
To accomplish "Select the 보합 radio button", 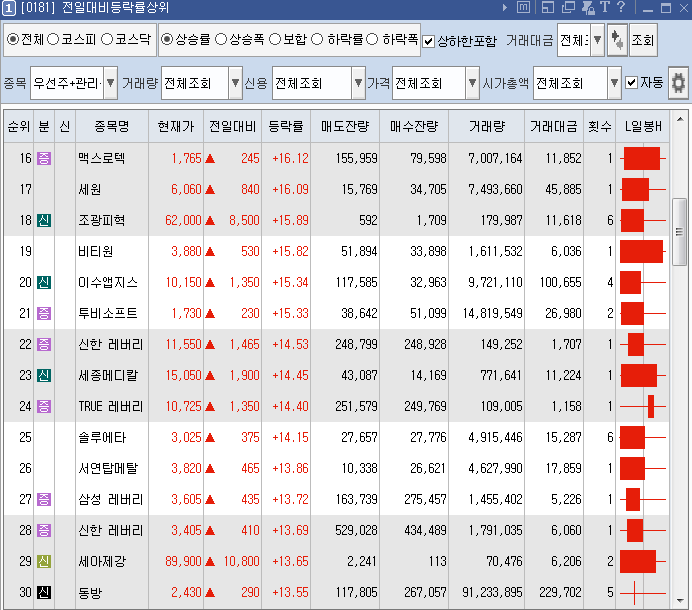I will click(x=275, y=40).
